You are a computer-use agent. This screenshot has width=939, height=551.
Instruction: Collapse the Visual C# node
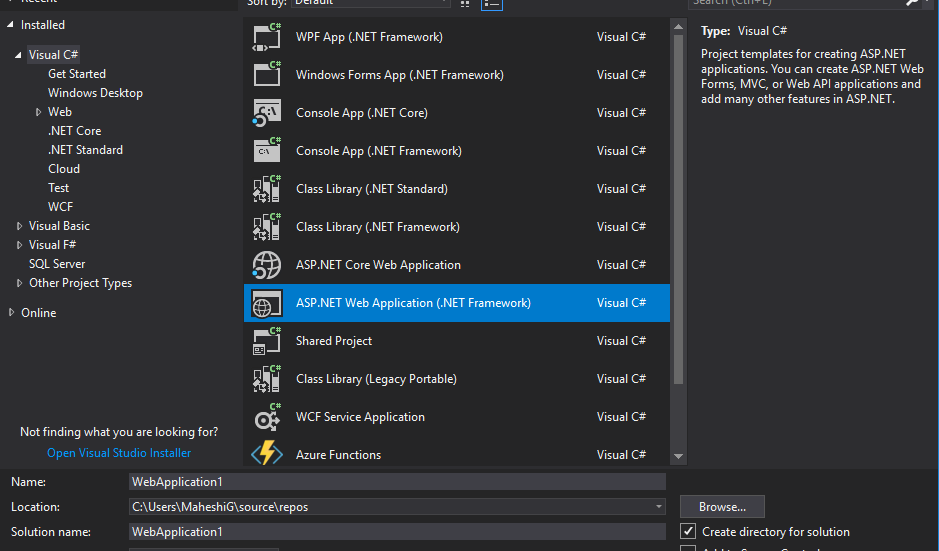pyautogui.click(x=19, y=55)
